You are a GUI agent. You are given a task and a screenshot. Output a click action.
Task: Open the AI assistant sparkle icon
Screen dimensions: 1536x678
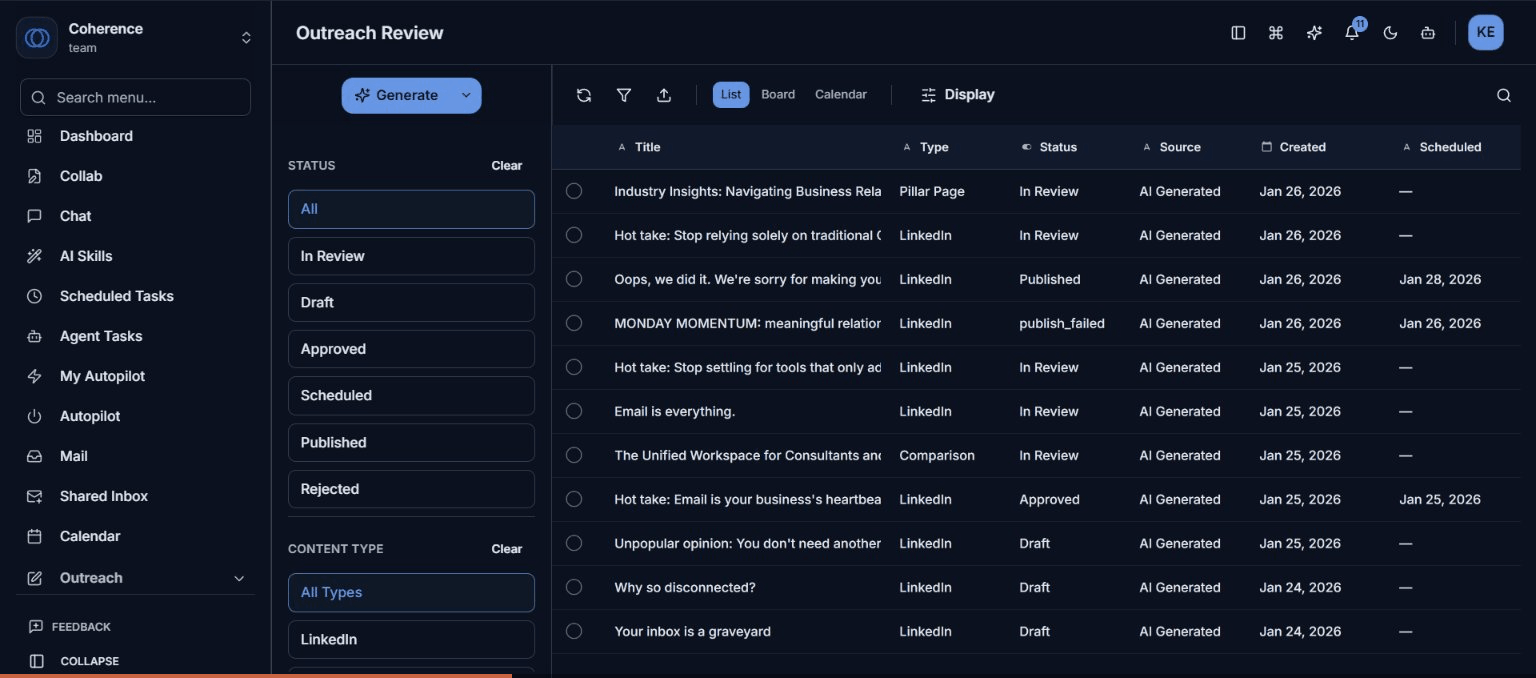(1314, 32)
